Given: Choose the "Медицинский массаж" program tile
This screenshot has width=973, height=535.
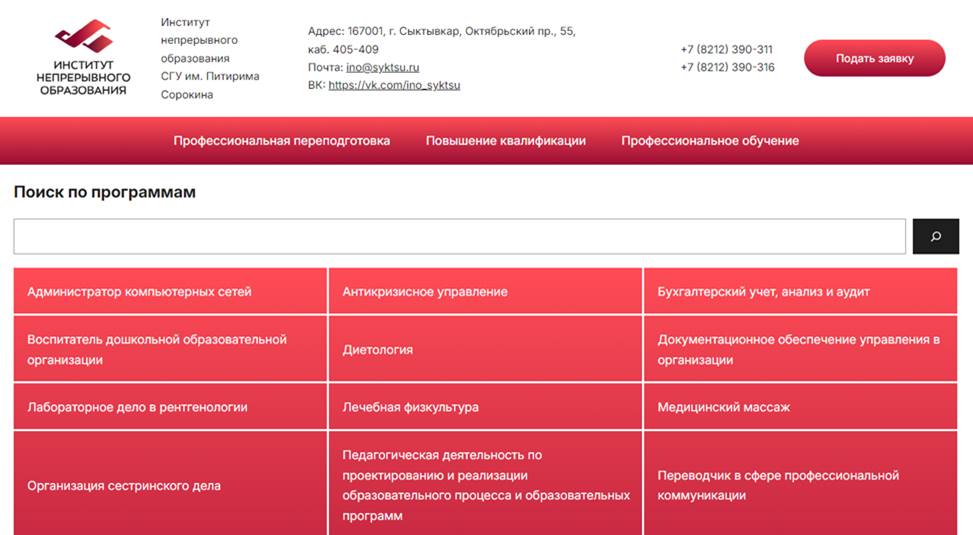Looking at the screenshot, I should pos(800,407).
